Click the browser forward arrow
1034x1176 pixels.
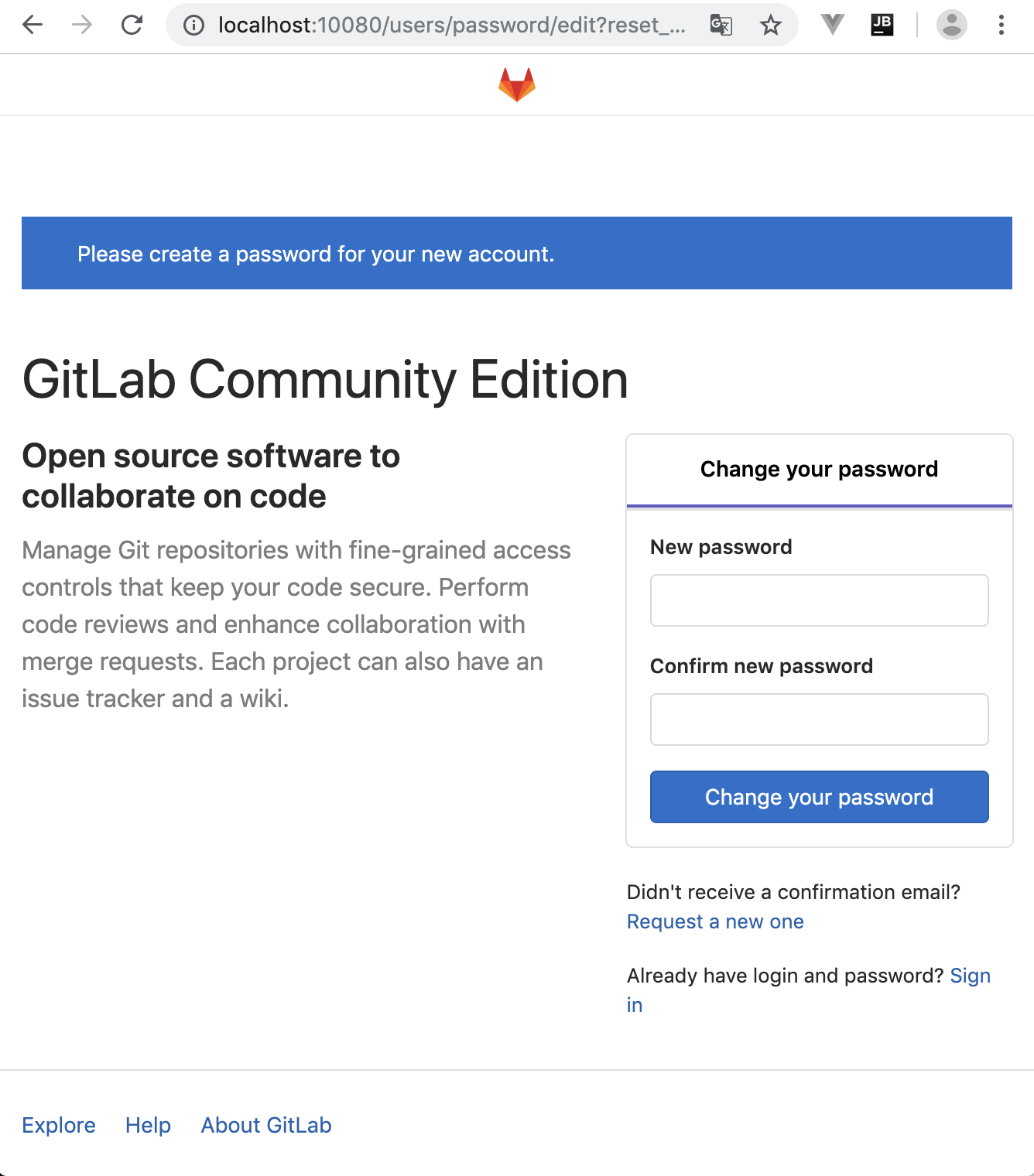tap(82, 26)
